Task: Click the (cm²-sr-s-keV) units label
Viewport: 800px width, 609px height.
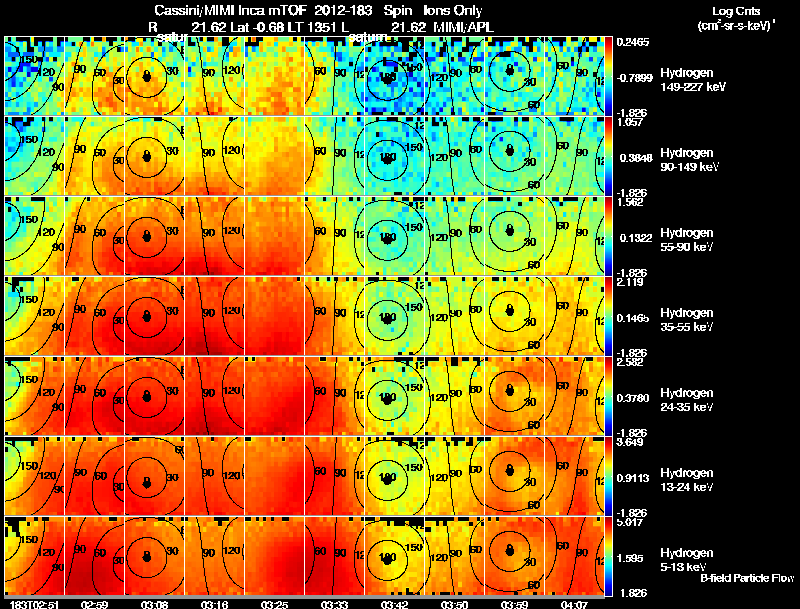Action: tap(736, 25)
